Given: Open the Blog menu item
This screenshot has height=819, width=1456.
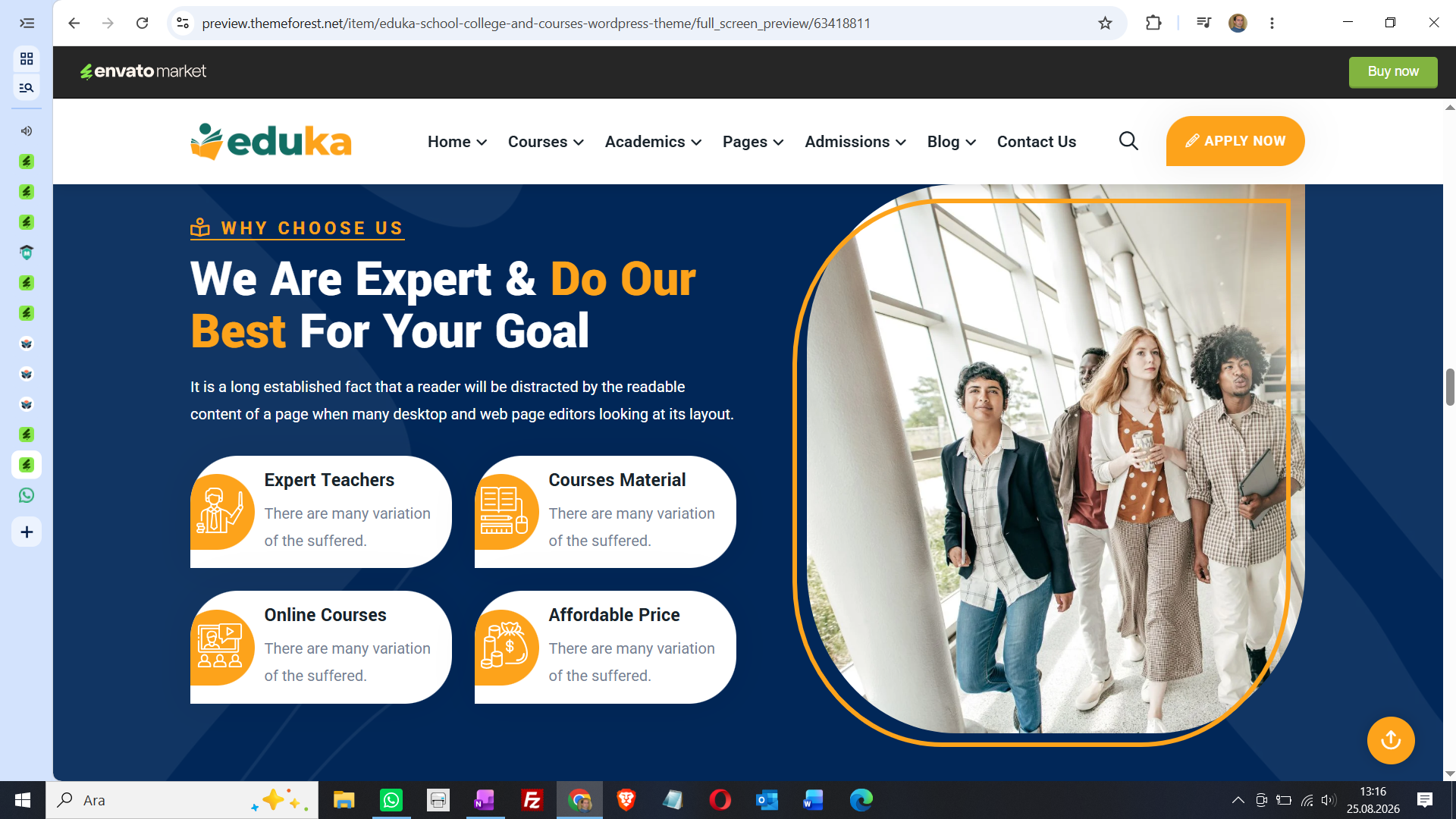Looking at the screenshot, I should (x=951, y=142).
